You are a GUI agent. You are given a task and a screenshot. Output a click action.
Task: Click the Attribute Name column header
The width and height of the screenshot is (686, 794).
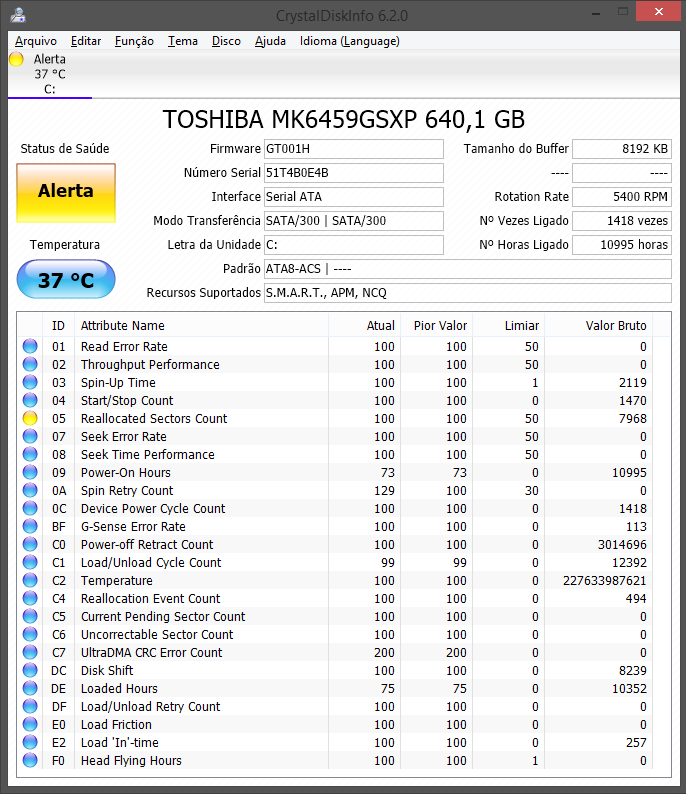201,326
